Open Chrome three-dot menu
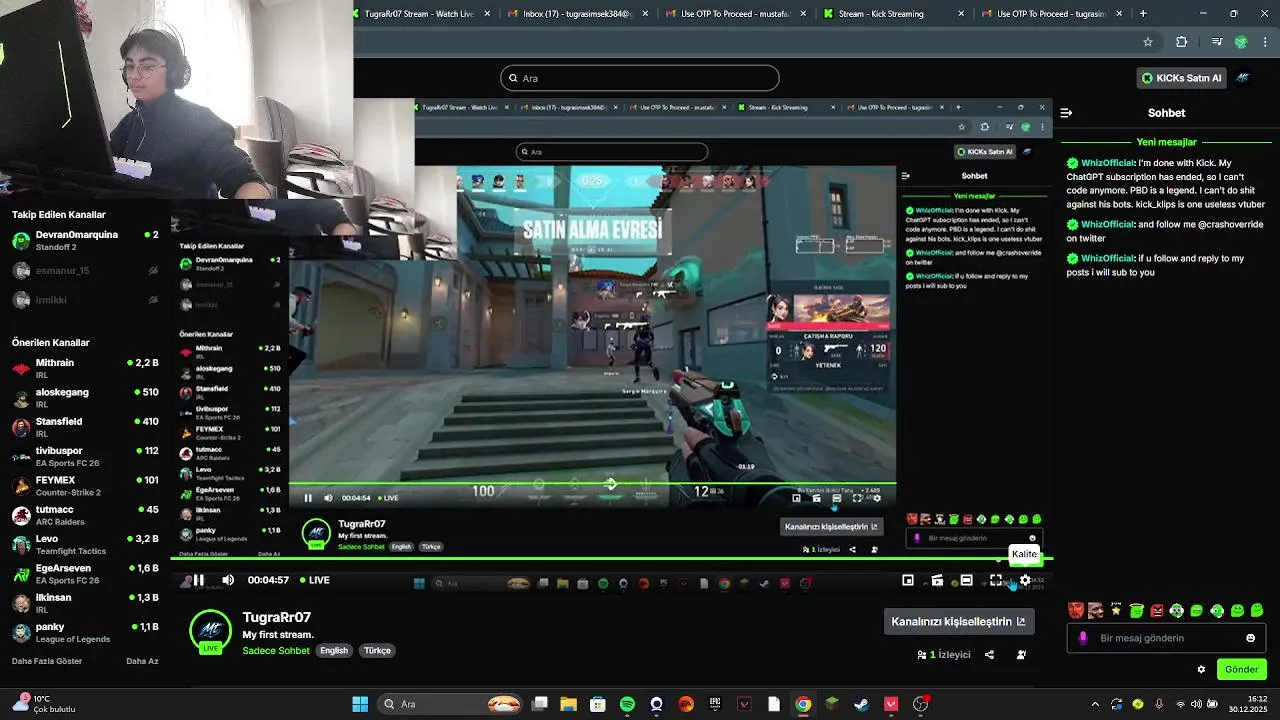Viewport: 1280px width, 720px height. point(1265,42)
